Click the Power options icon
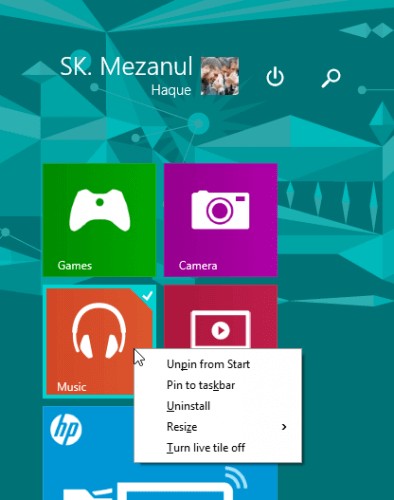Image resolution: width=394 pixels, height=500 pixels. (275, 77)
